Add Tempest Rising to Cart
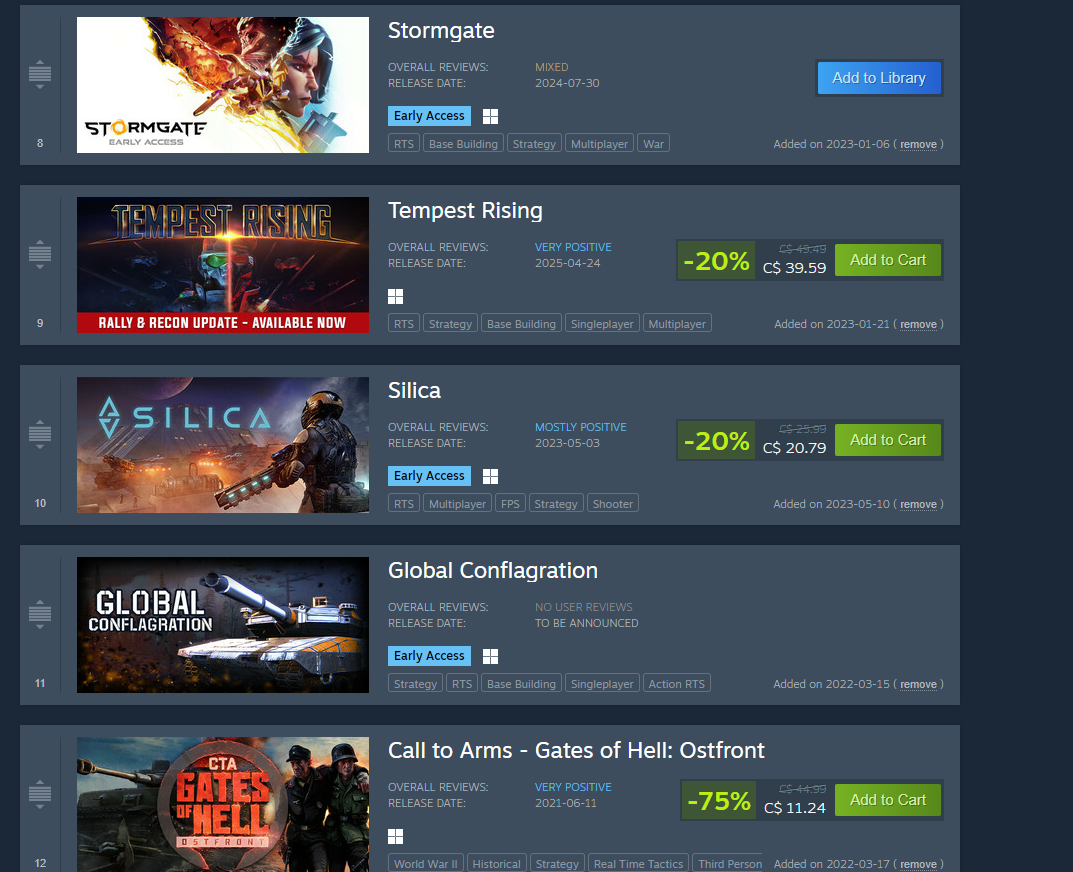The height and width of the screenshot is (872, 1073). (x=888, y=260)
